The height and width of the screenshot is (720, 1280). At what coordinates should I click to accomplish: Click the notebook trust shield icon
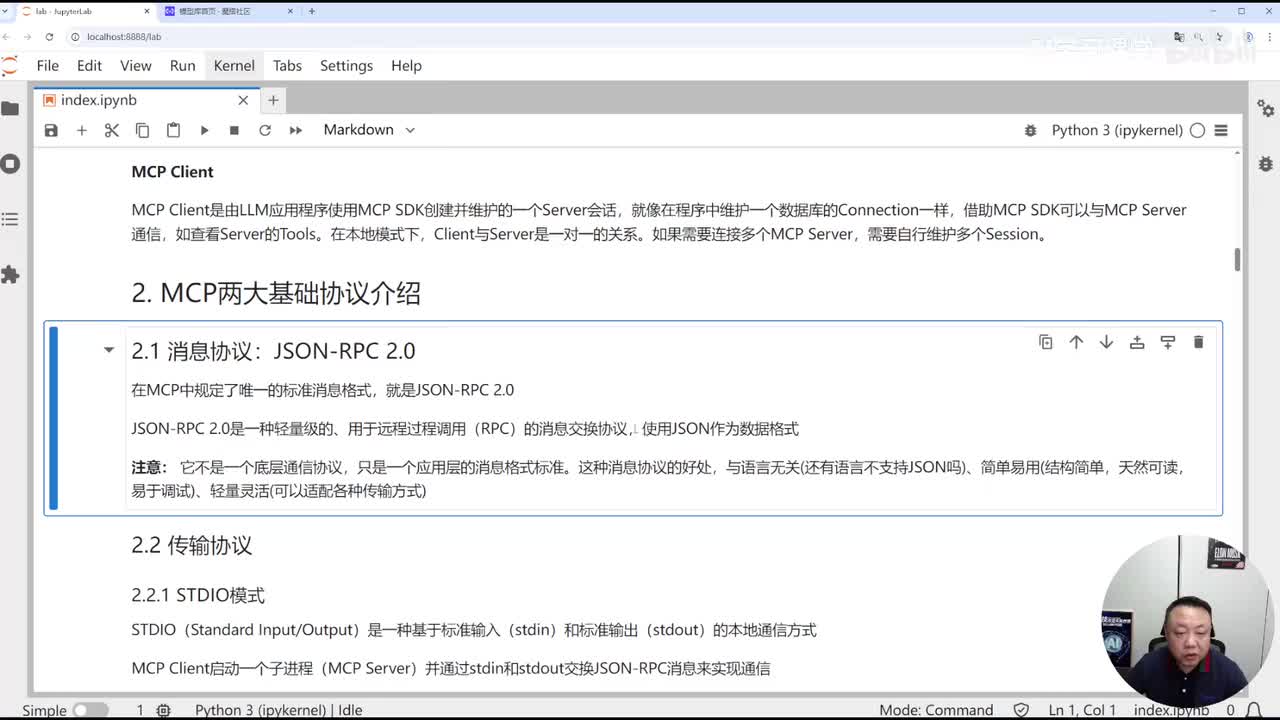pos(1020,710)
